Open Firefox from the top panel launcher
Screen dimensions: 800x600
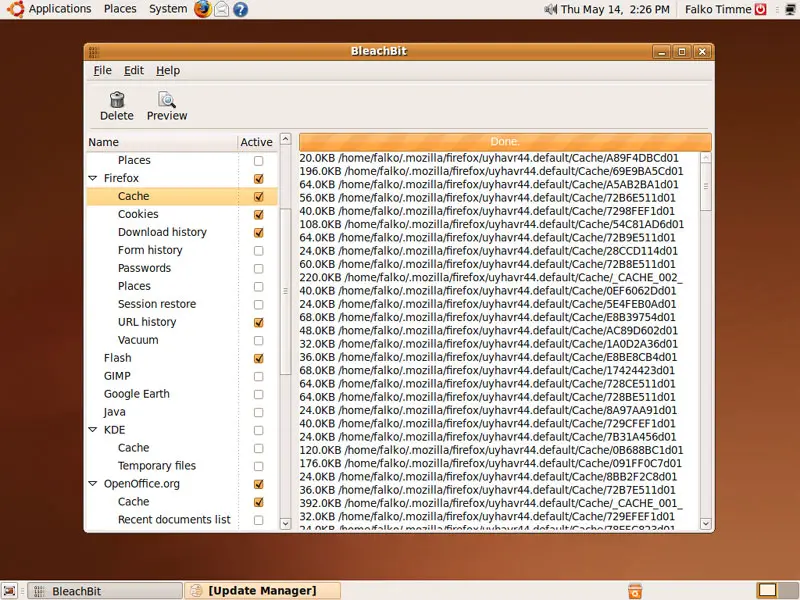click(203, 9)
